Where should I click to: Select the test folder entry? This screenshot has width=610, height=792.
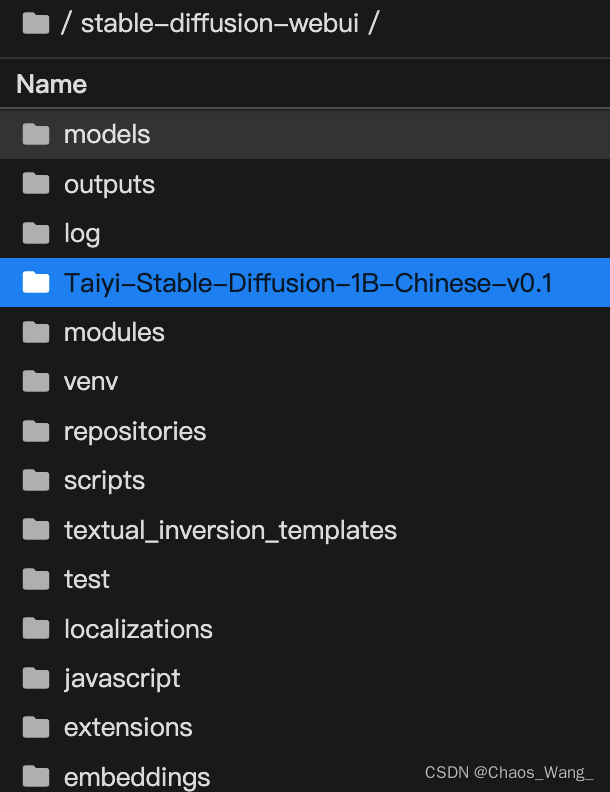(x=305, y=580)
